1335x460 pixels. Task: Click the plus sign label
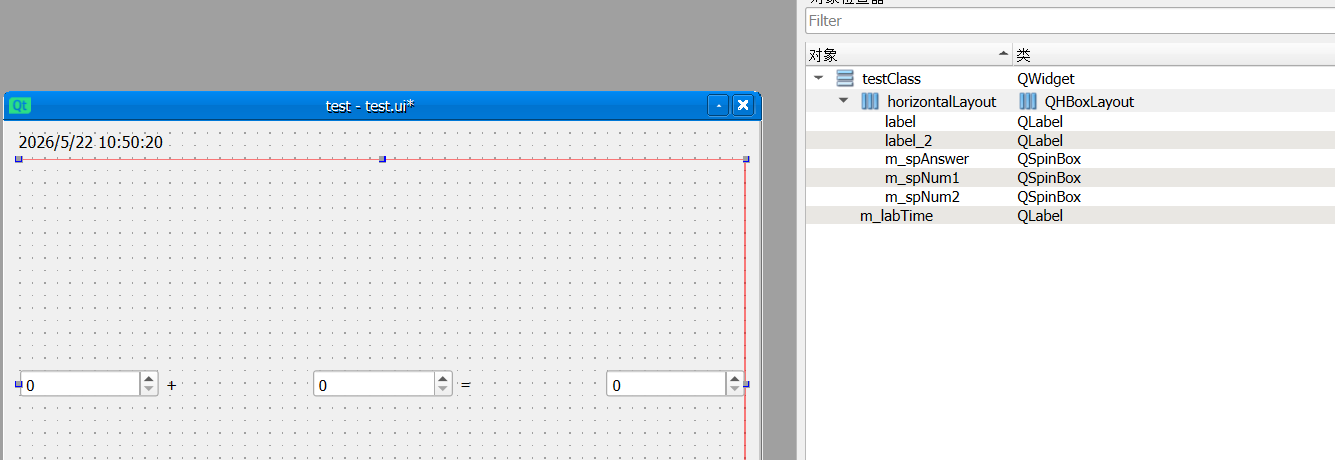point(172,385)
